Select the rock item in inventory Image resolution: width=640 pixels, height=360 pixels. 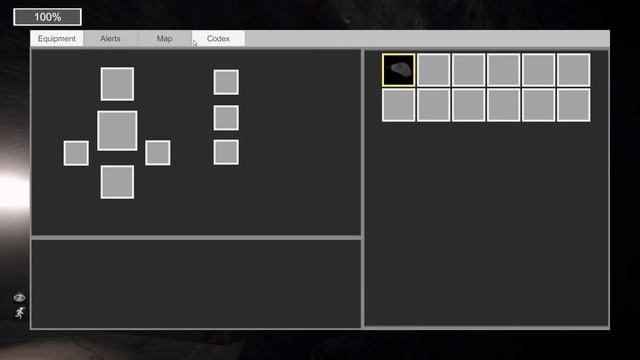coord(398,70)
